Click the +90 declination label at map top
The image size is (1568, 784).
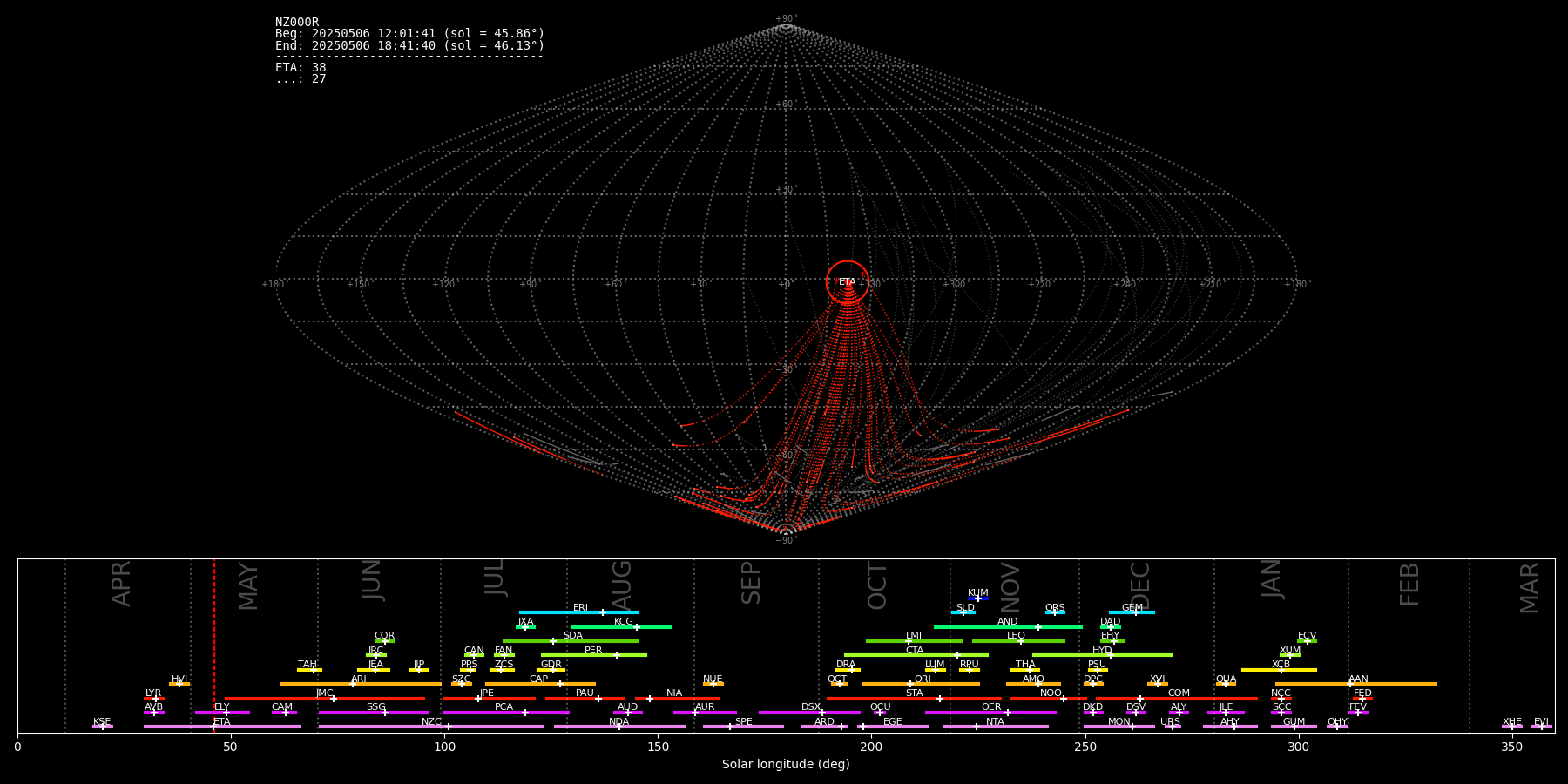coord(785,19)
